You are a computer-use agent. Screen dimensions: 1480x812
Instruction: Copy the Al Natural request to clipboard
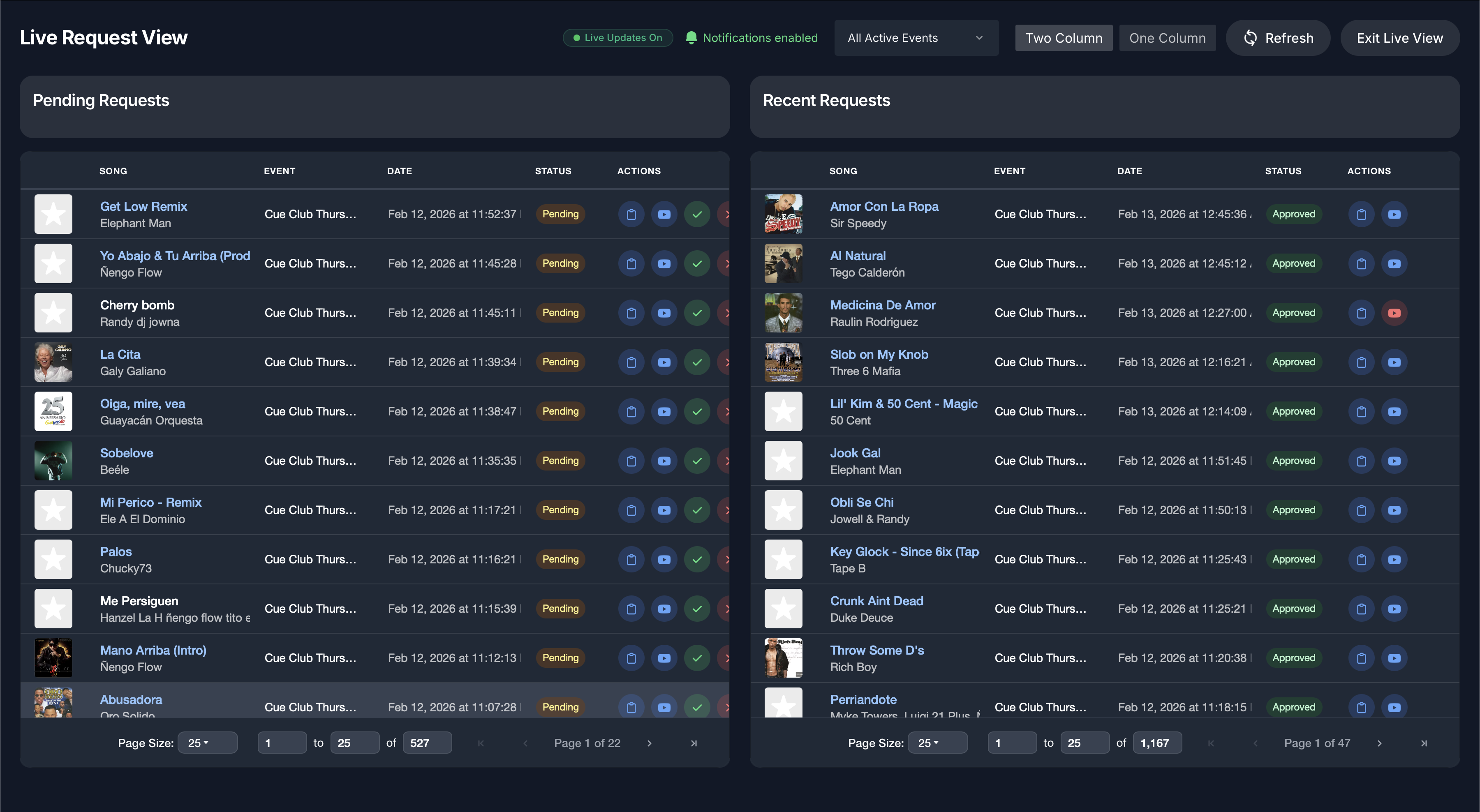coord(1360,263)
